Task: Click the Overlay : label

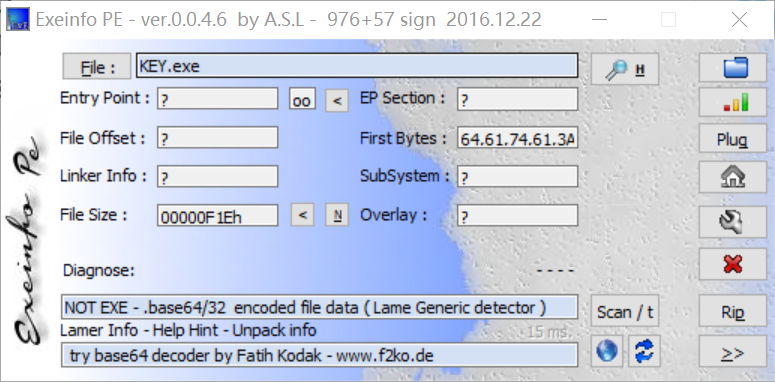Action: pyautogui.click(x=393, y=215)
